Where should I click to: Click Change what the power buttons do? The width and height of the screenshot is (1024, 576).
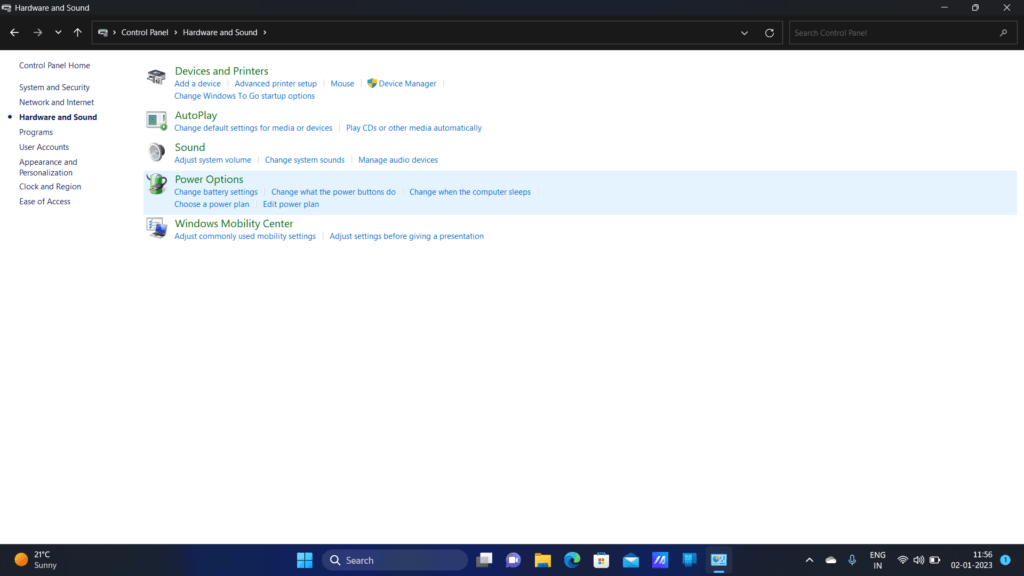click(333, 192)
